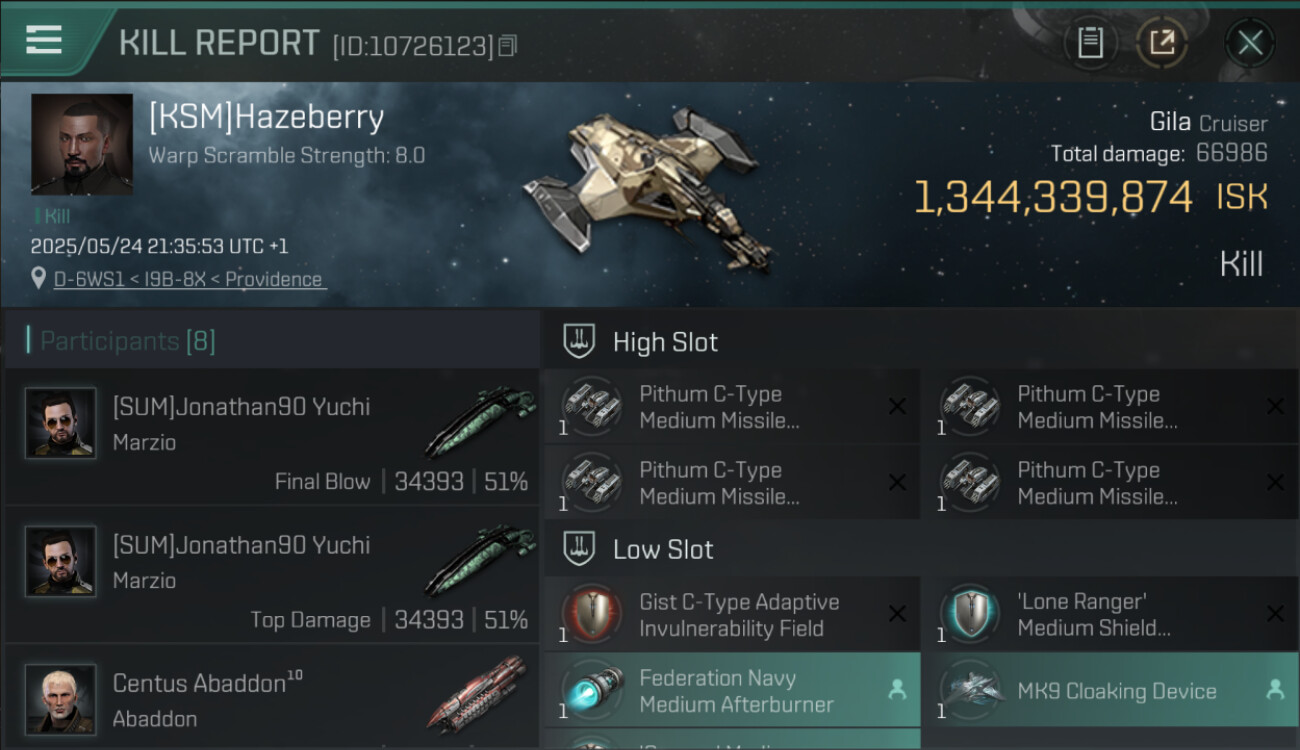Click X mark on first Pithum missile
Screen dimensions: 1300x750
pyautogui.click(x=897, y=406)
